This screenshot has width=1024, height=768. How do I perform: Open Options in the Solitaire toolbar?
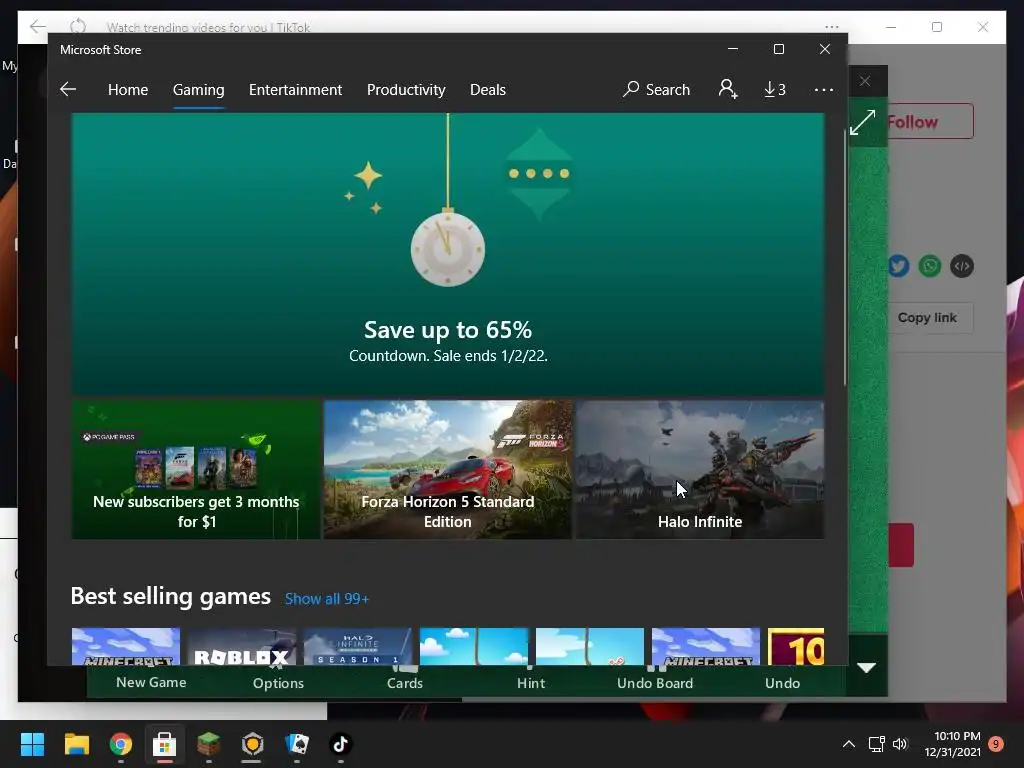click(x=278, y=682)
